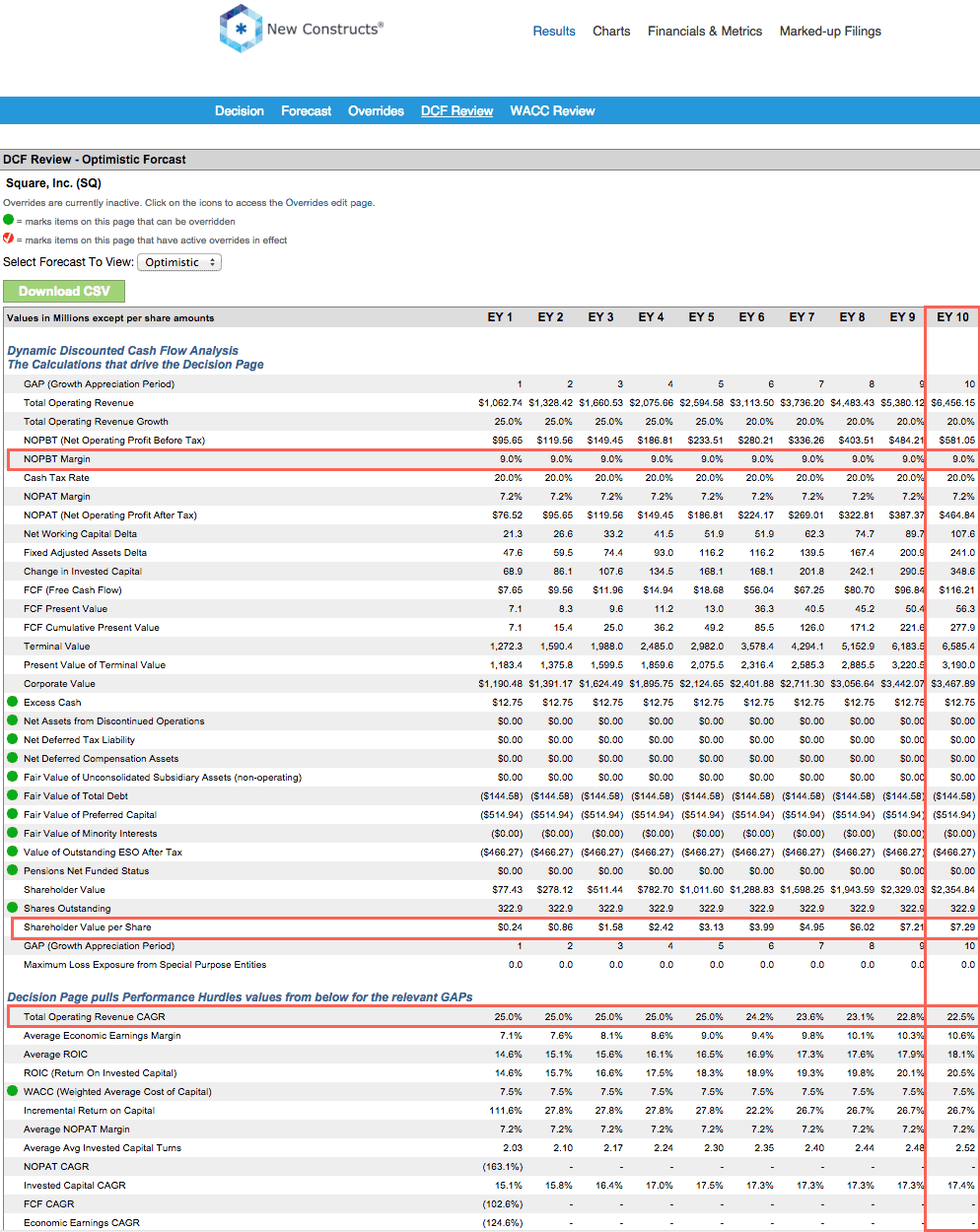Open the Charts menu item
The image size is (980, 1232).
coord(611,32)
